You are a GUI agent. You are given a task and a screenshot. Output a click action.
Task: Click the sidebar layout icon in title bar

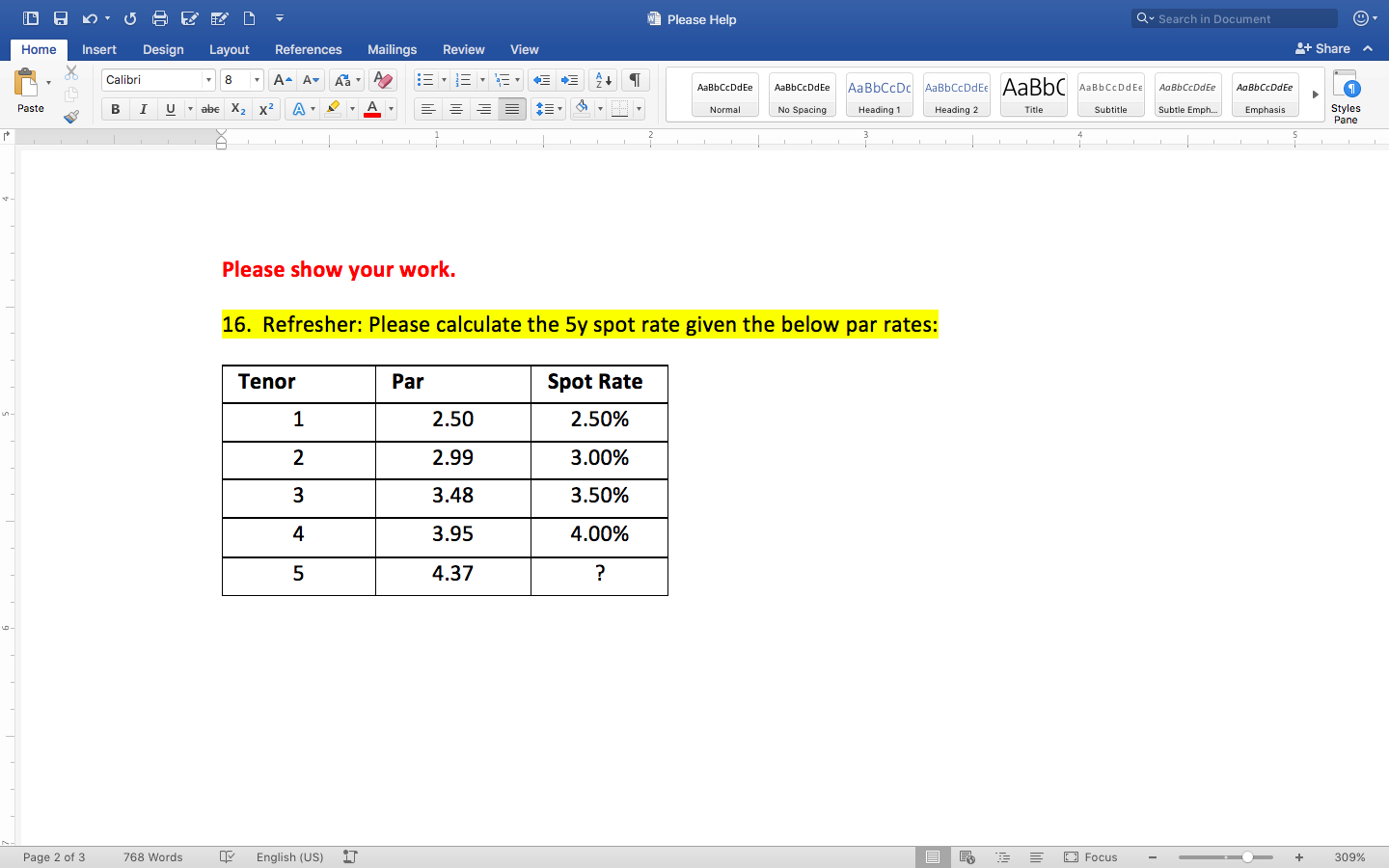[31, 18]
